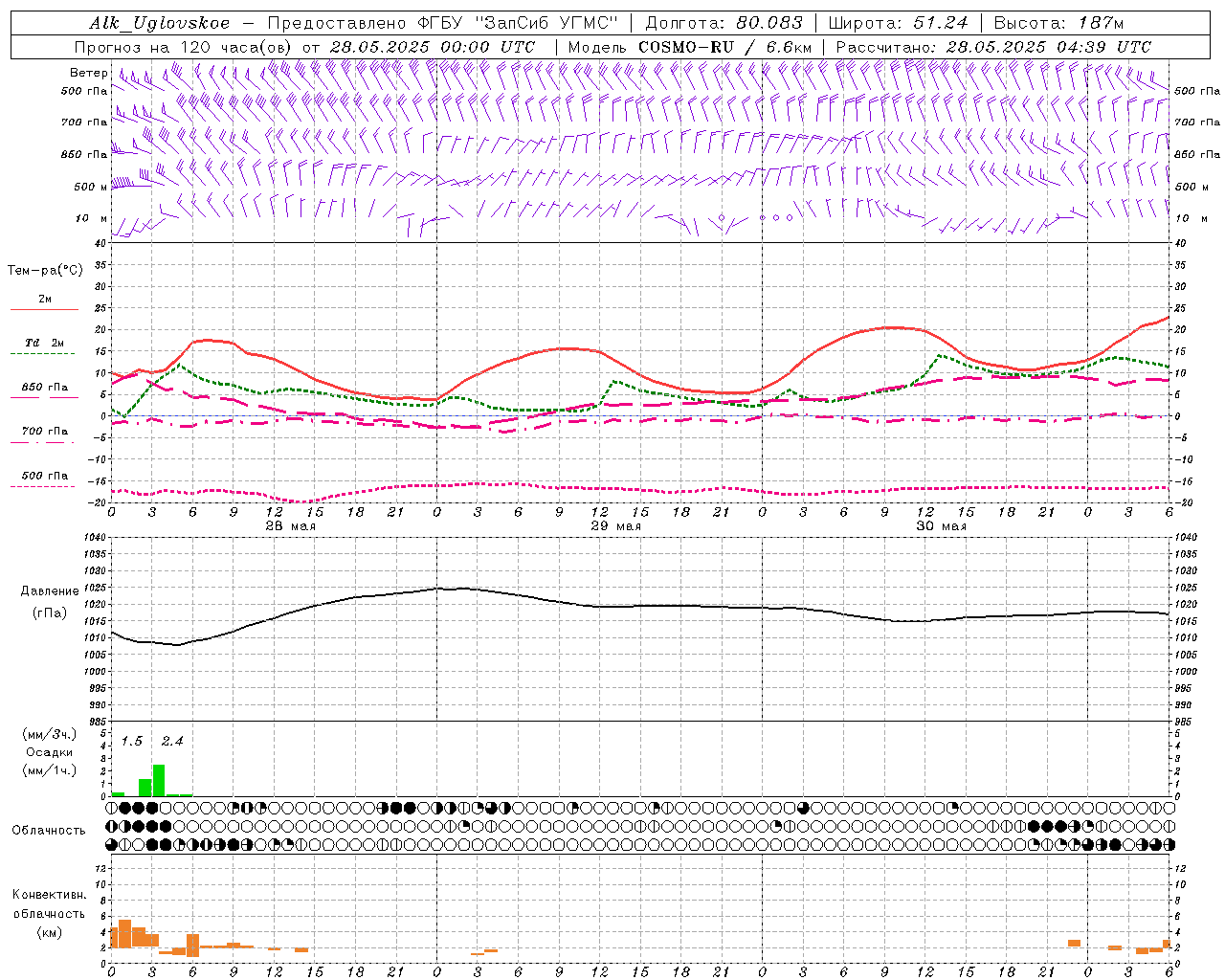Screen dimensions: 1225x980
Task: Click the '(км)' unit label
Action: 49,932
